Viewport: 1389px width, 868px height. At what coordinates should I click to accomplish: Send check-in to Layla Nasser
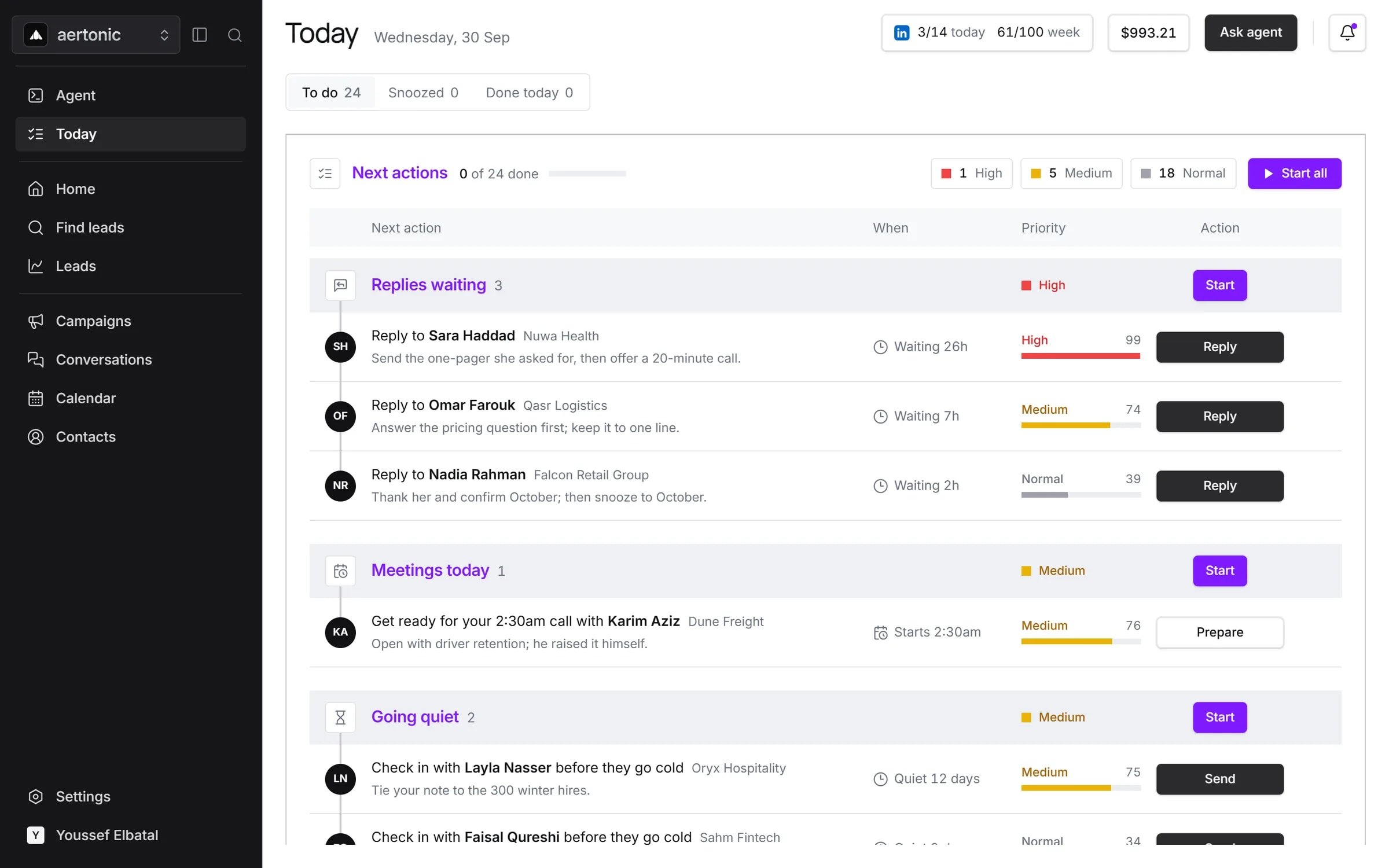[x=1219, y=778]
